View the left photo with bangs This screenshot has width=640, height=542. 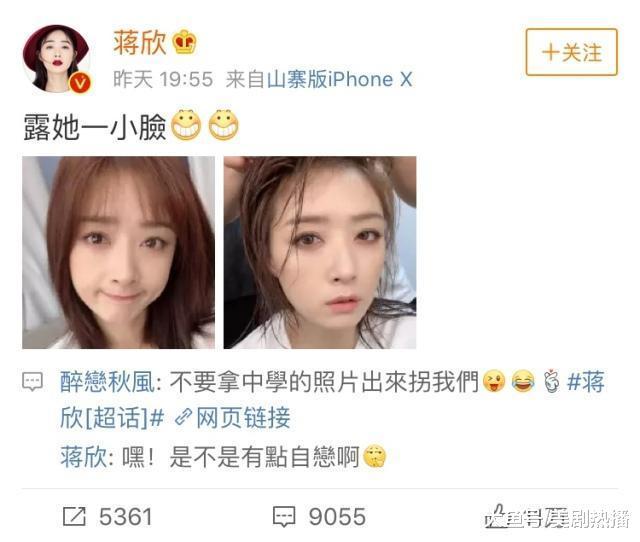click(x=118, y=252)
